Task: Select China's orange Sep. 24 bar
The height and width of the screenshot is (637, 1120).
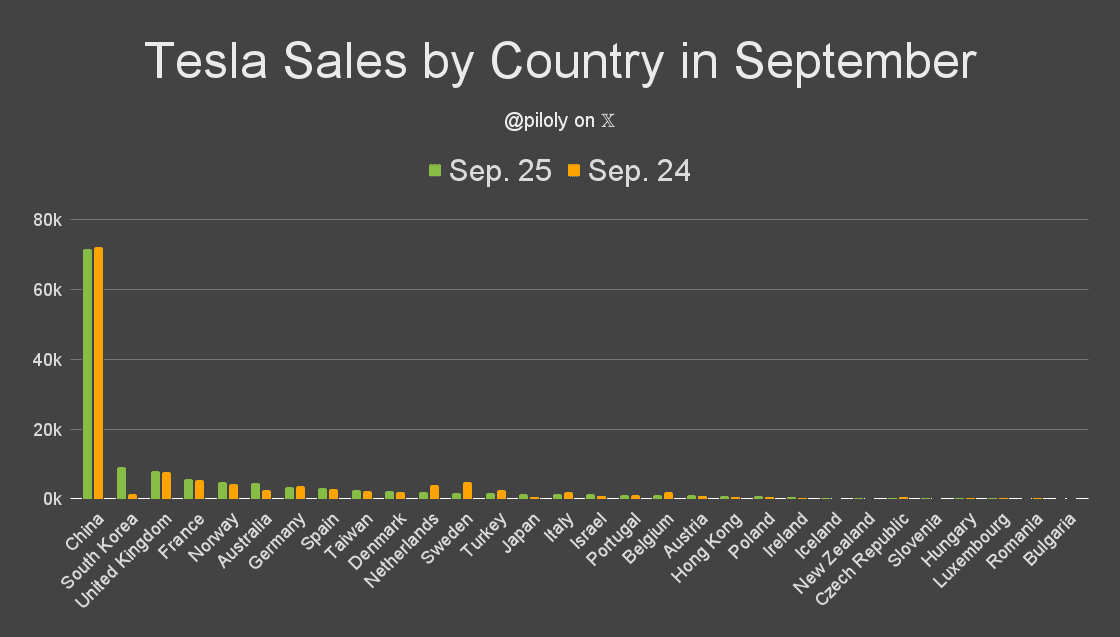Action: [x=98, y=373]
